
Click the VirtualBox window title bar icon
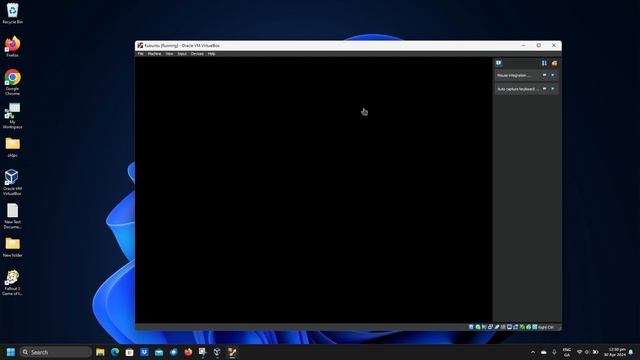tap(140, 45)
